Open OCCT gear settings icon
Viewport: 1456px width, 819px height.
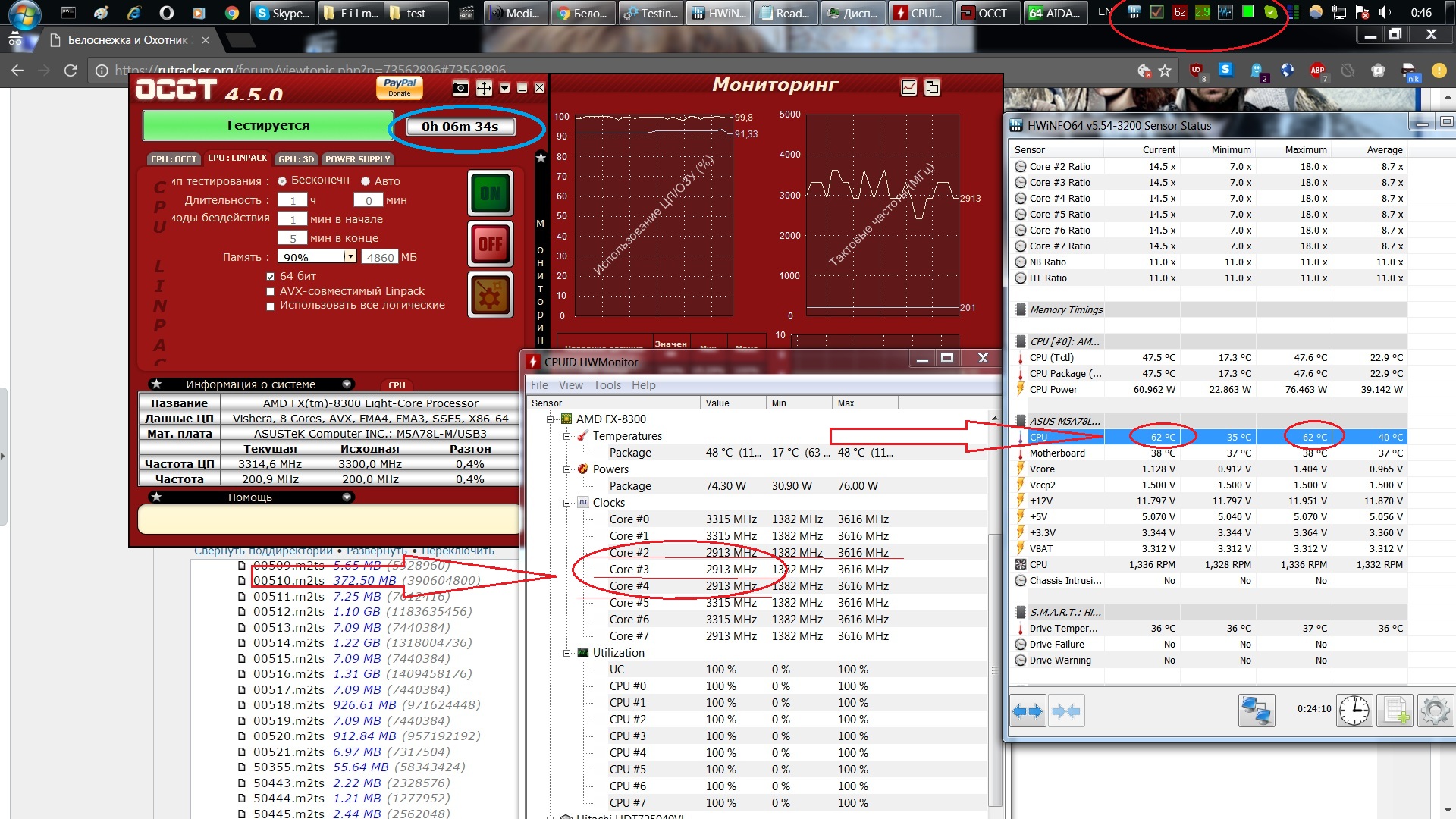tap(491, 296)
